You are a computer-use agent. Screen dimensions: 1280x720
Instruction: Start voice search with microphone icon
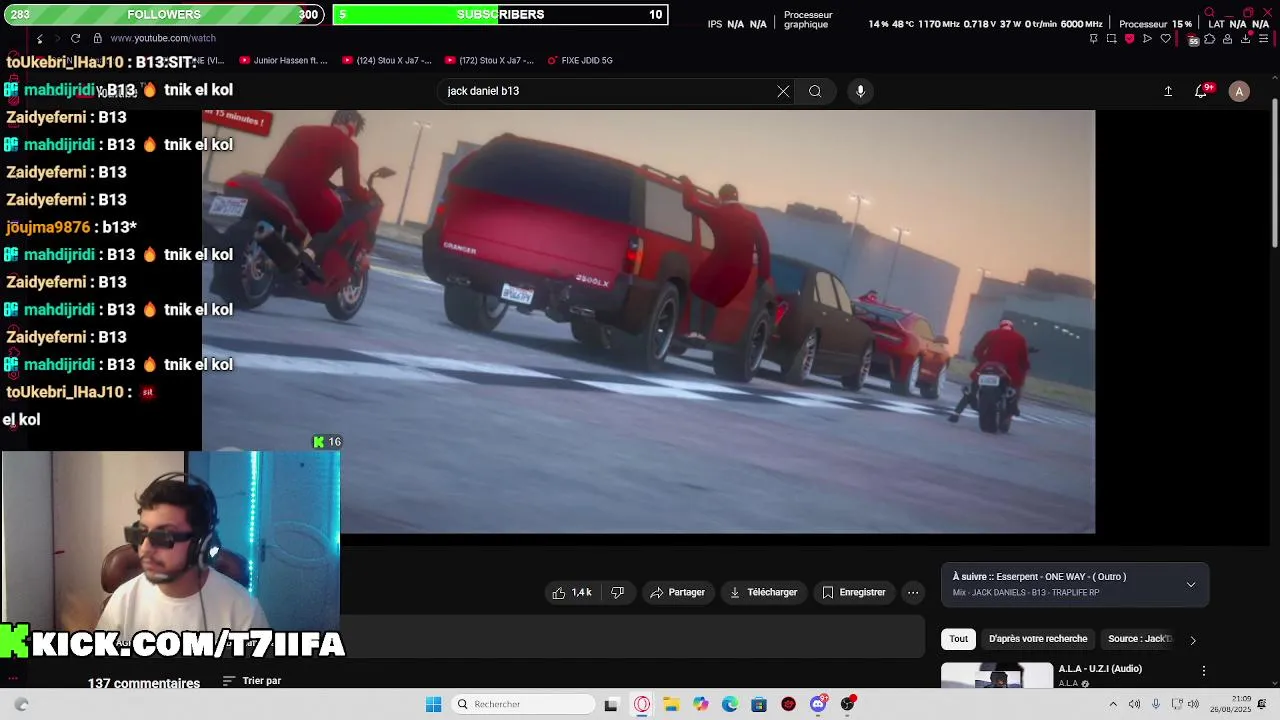[x=860, y=91]
